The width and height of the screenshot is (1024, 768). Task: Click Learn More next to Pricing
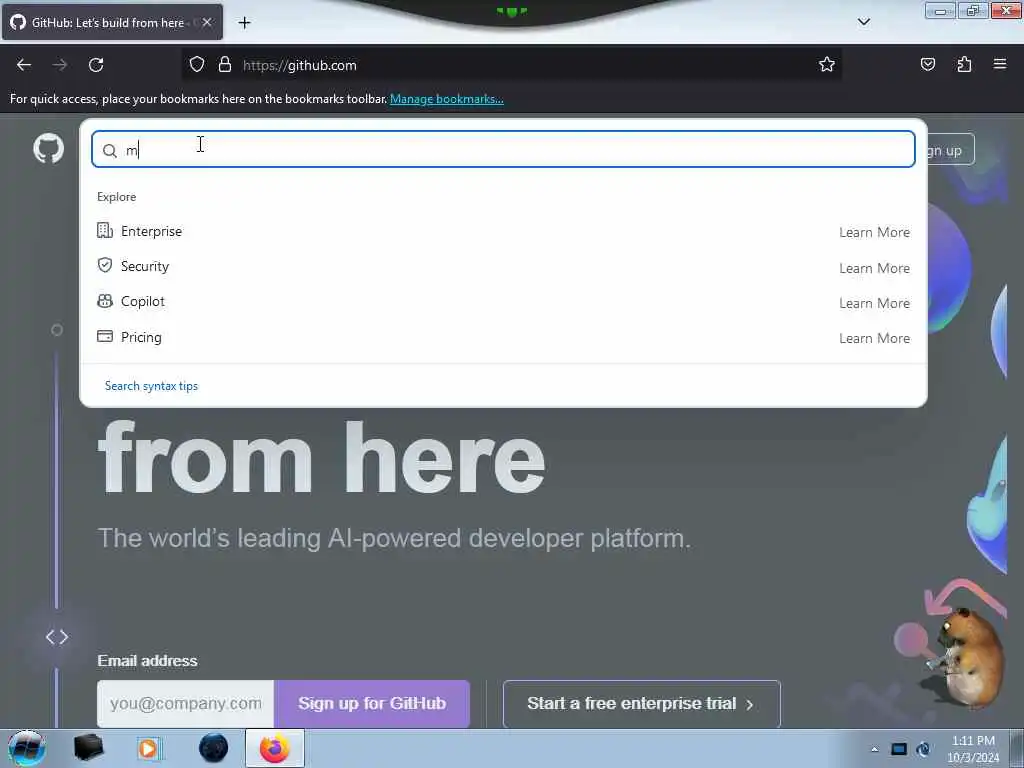[874, 338]
